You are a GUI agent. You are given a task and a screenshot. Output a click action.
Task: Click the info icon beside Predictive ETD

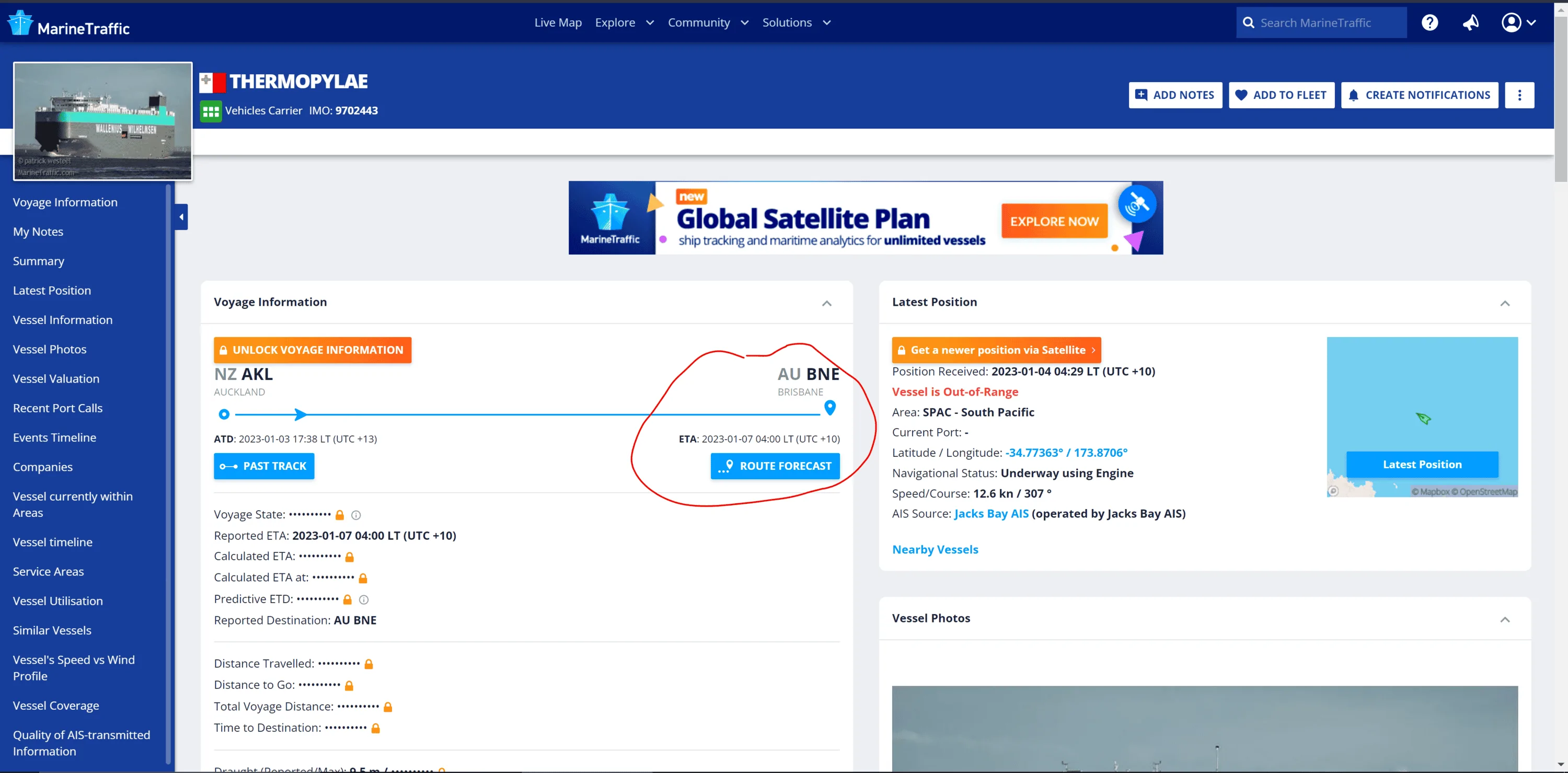tap(364, 599)
